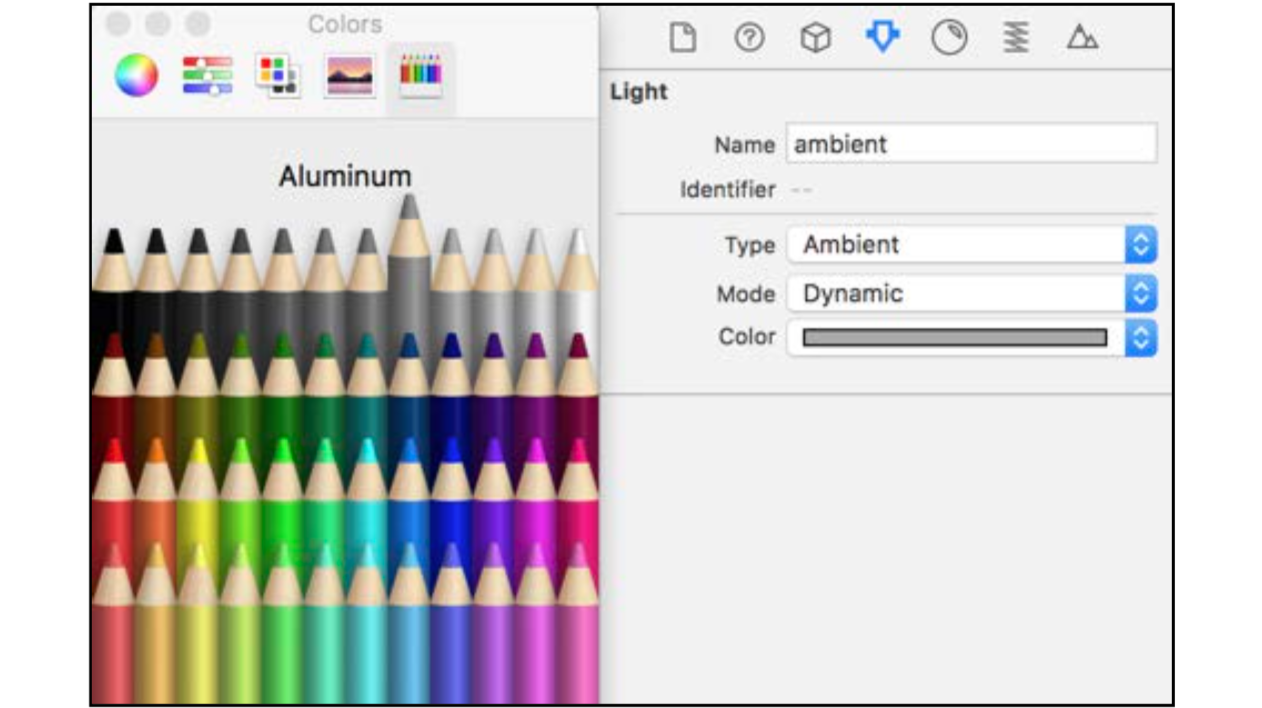Open the File inspector icon
The image size is (1262, 708).
682,38
